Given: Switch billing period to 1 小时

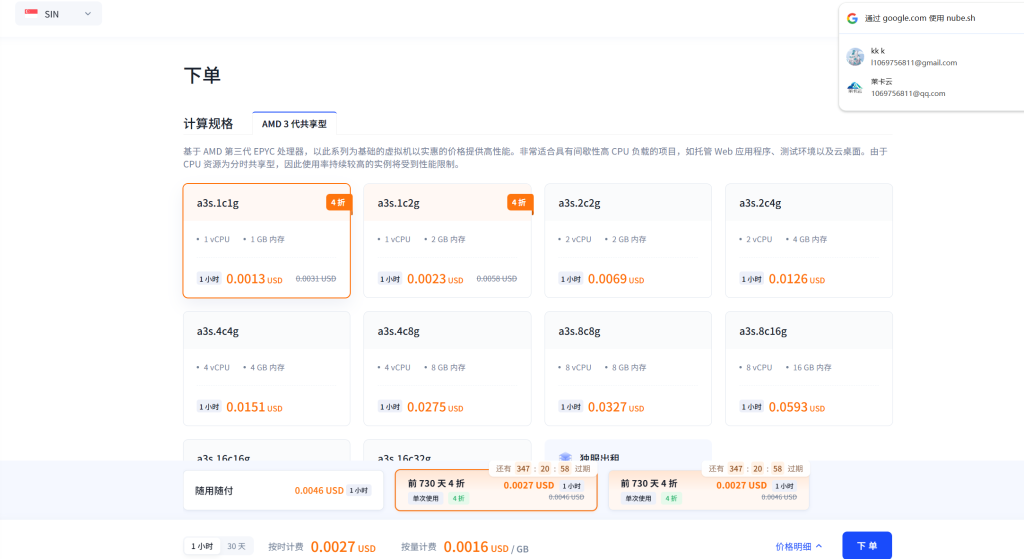Looking at the screenshot, I should (x=203, y=546).
